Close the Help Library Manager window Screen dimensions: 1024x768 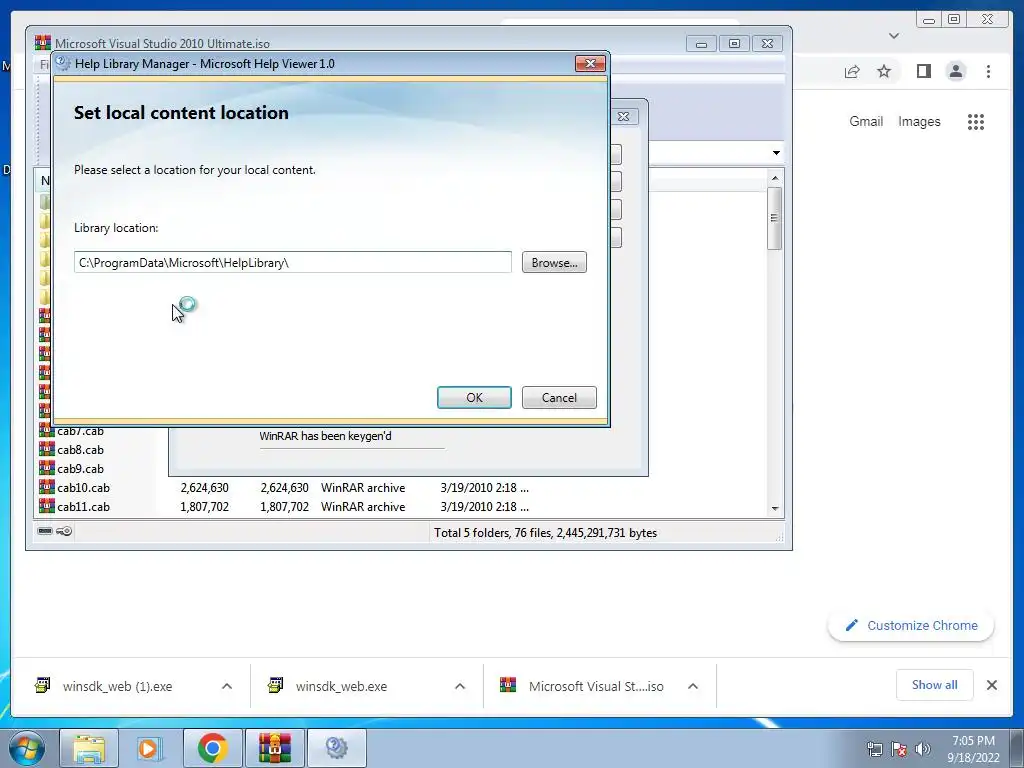[590, 63]
